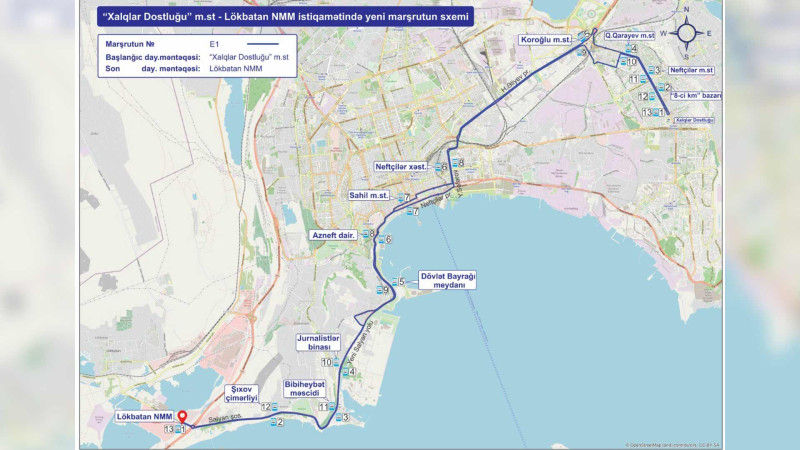Click the Salyan şos. street label

224,417
